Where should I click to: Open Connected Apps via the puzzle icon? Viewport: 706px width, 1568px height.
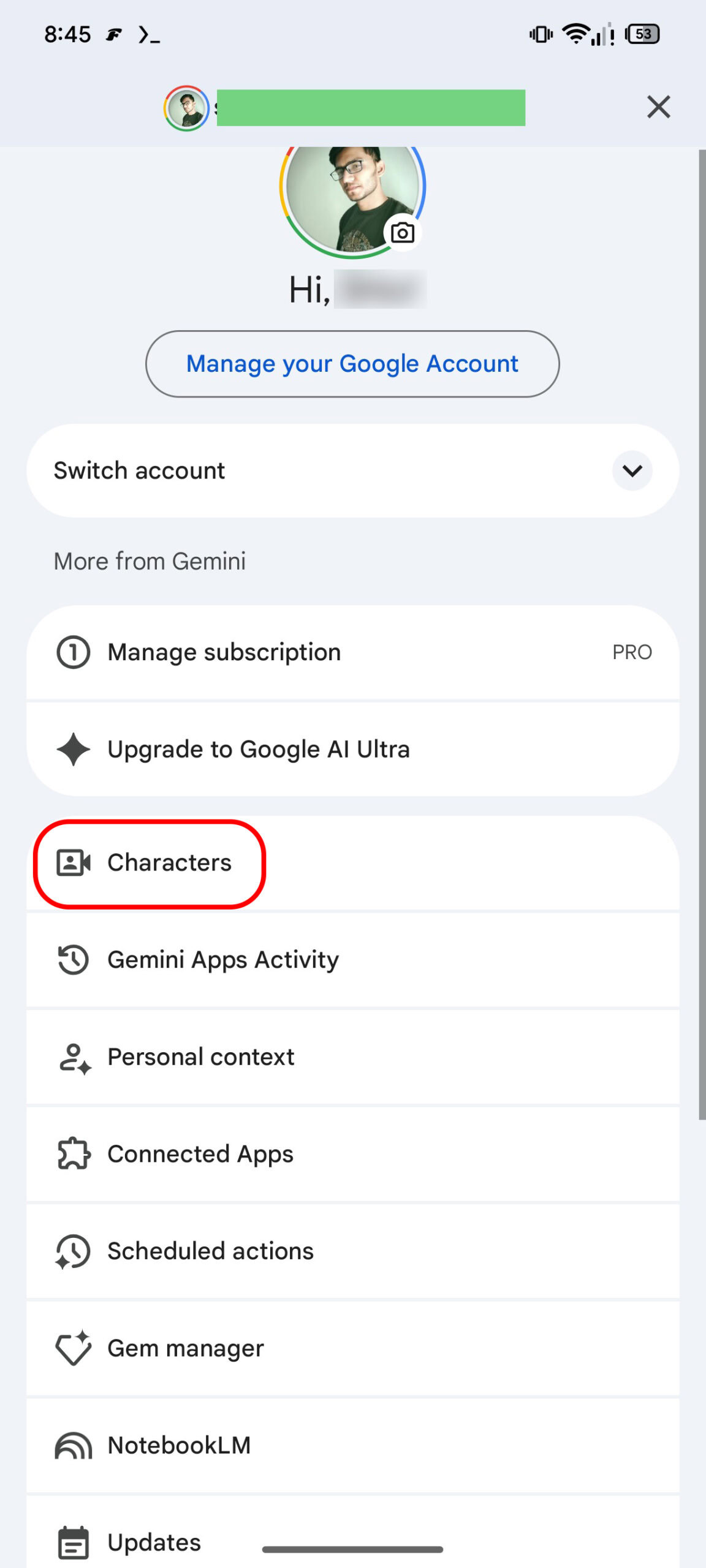(72, 1154)
